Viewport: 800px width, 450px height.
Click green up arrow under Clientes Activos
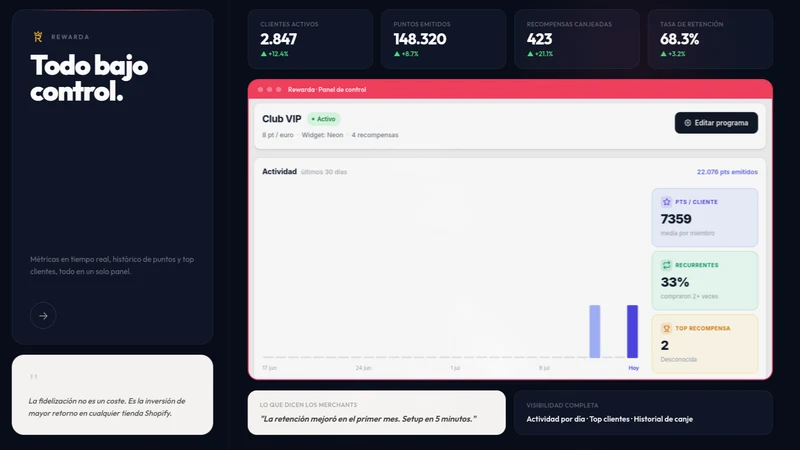[264, 54]
